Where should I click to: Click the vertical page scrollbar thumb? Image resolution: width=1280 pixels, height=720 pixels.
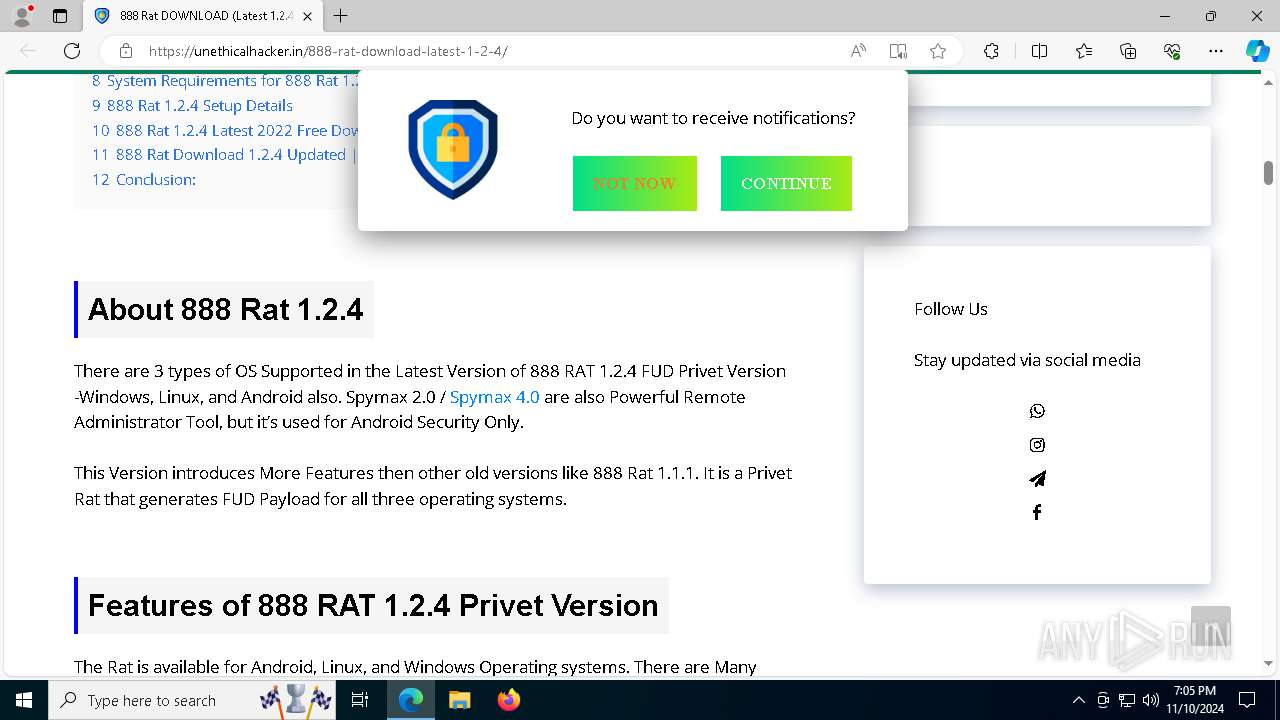click(1268, 172)
